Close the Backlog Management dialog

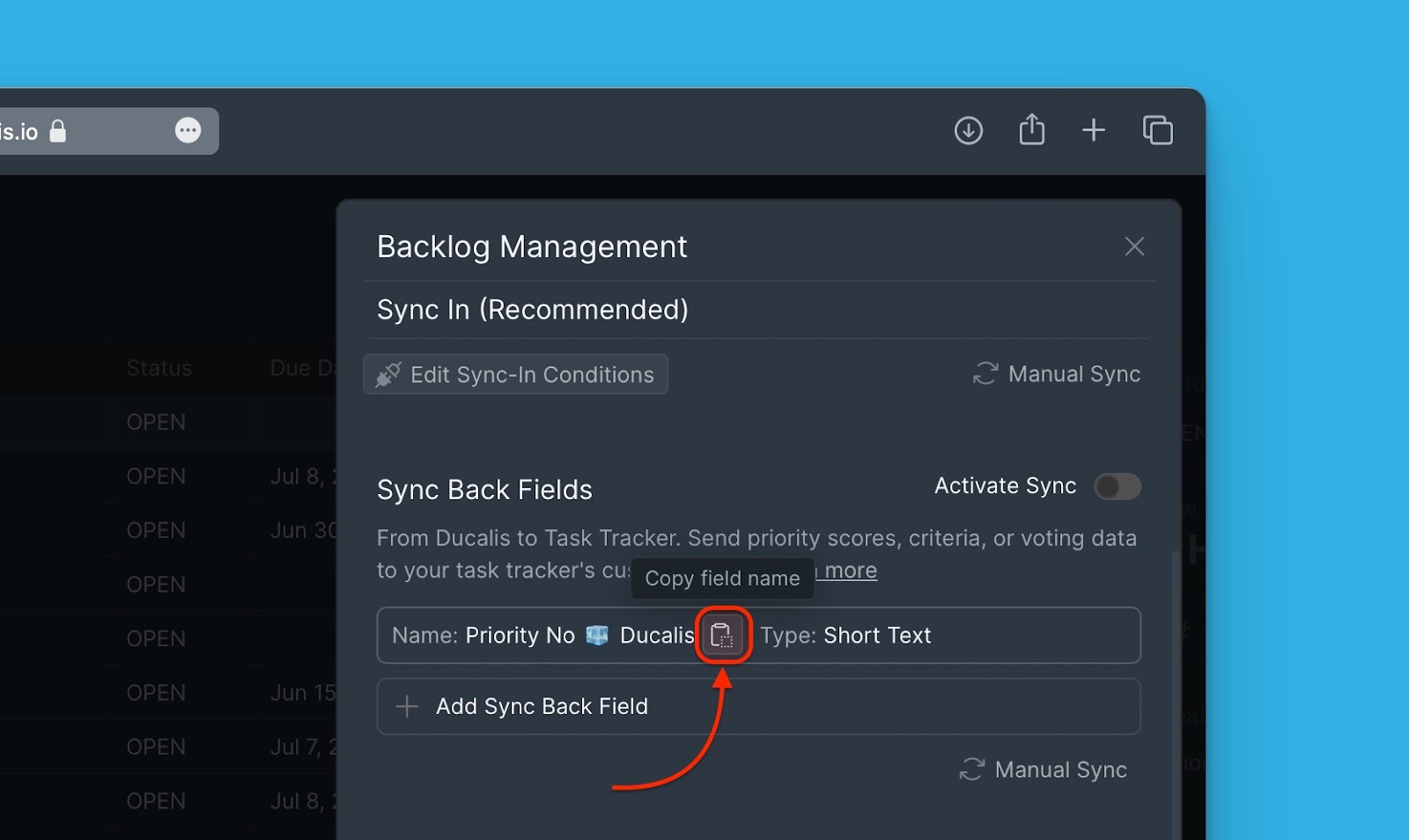1134,247
